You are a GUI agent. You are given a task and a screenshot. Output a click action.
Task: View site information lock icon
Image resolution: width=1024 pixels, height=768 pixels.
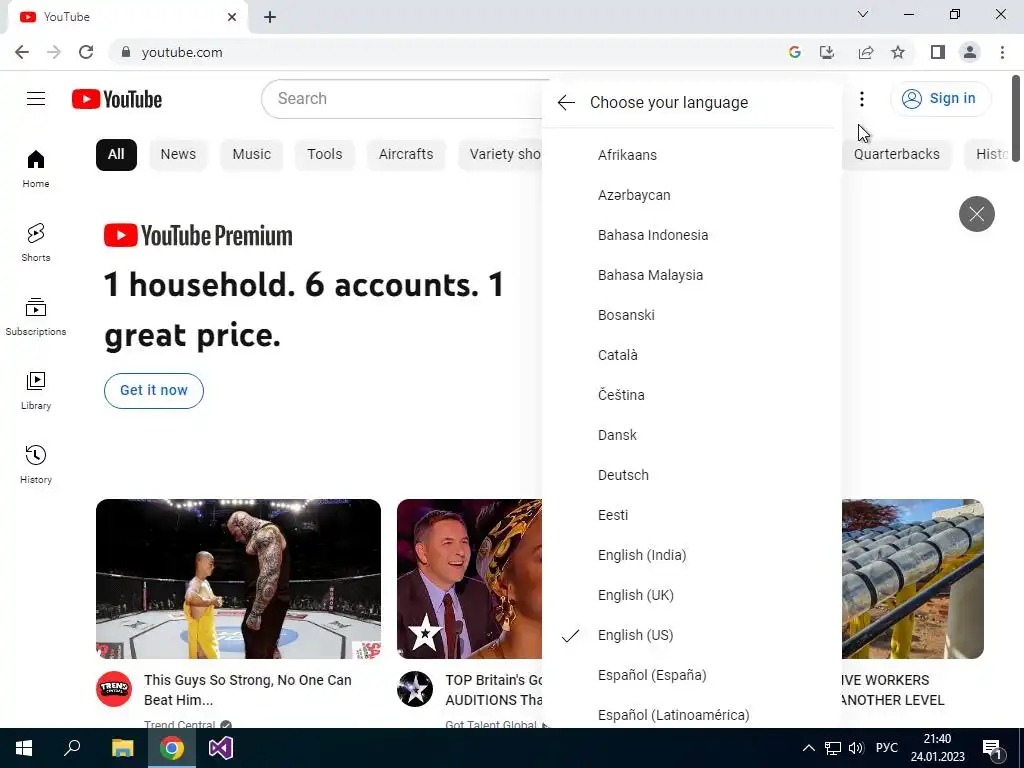126,52
